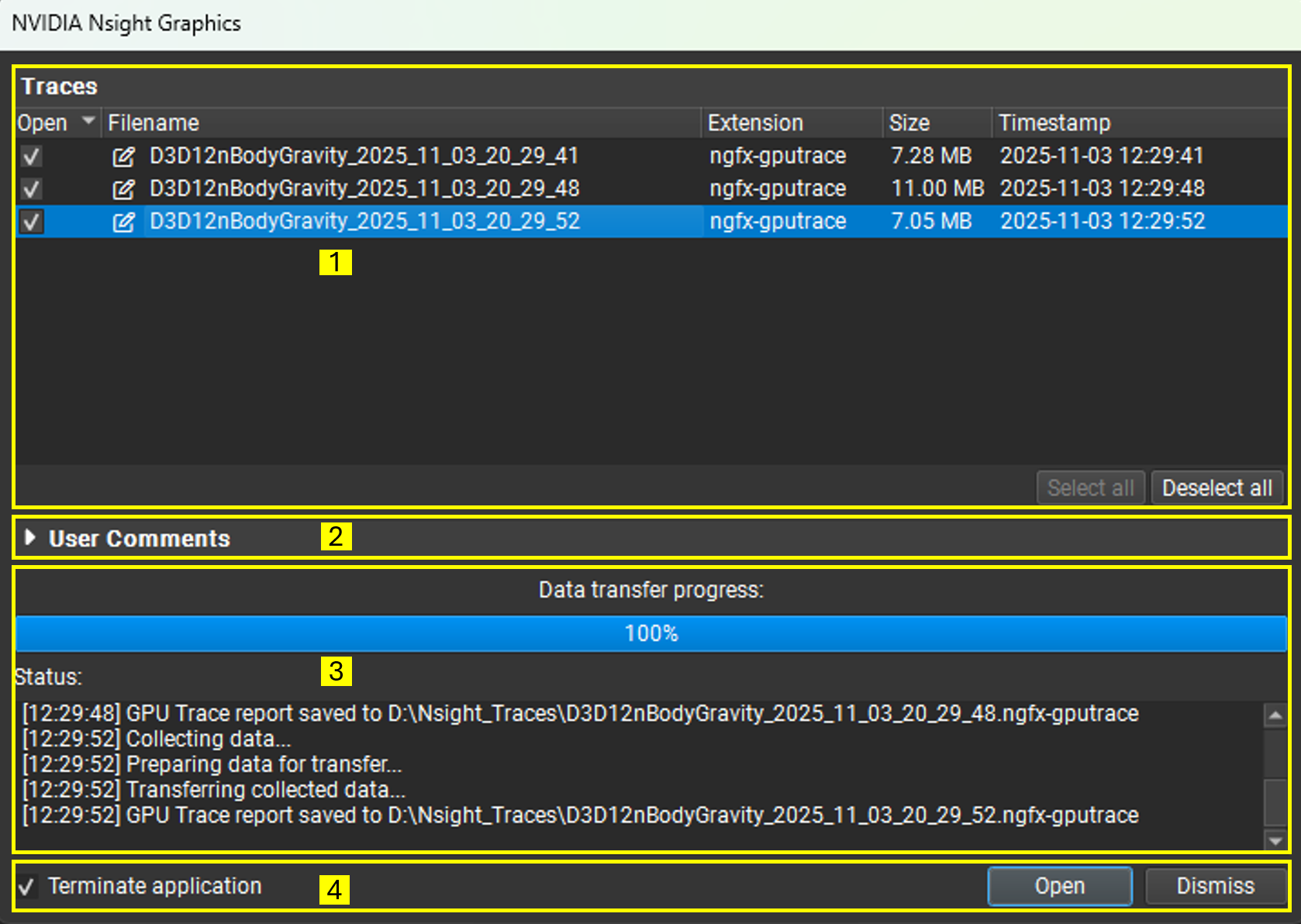1301x924 pixels.
Task: Uncheck the Open checkbox for the _29_41 trace
Action: 30,156
